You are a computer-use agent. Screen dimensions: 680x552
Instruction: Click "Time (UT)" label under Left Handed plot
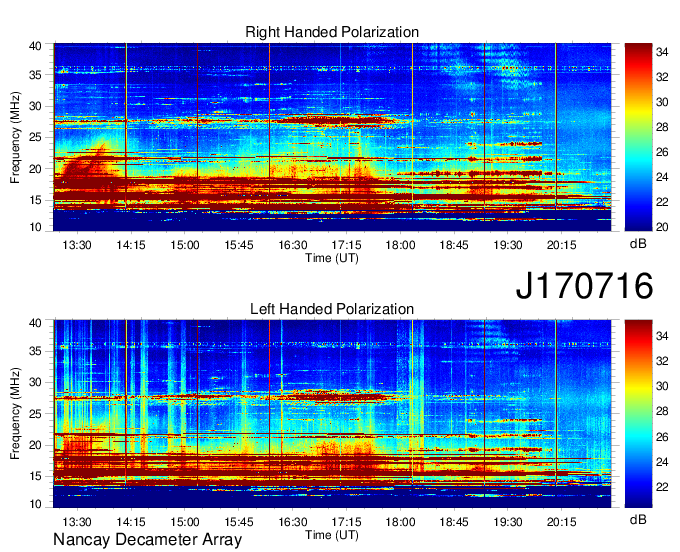click(332, 535)
